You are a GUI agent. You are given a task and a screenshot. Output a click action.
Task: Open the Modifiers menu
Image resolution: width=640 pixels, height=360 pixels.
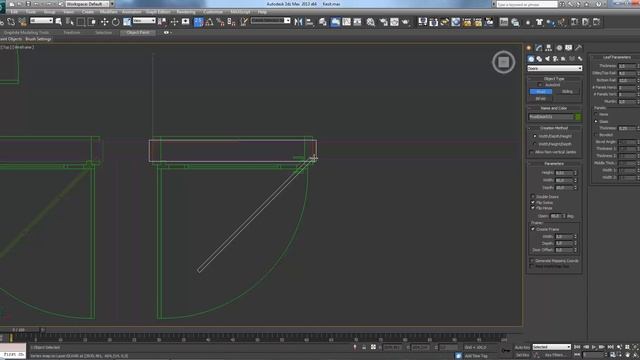pyautogui.click(x=108, y=12)
